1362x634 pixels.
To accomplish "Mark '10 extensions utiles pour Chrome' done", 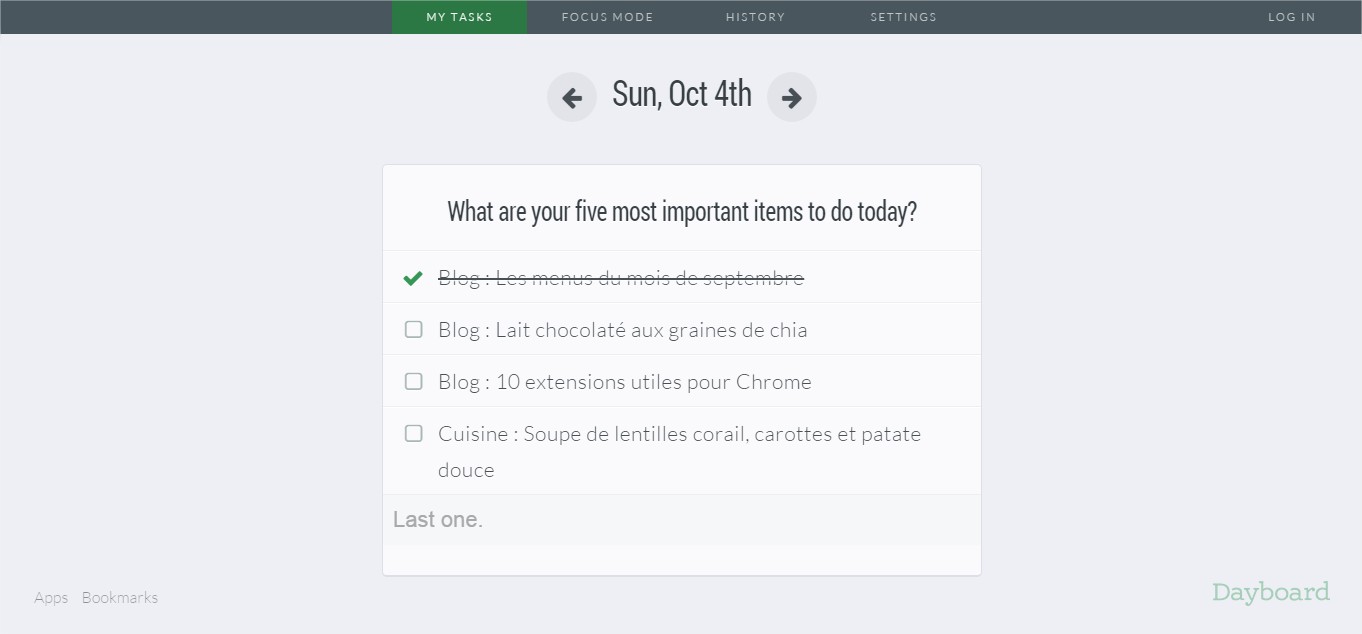I will 413,381.
